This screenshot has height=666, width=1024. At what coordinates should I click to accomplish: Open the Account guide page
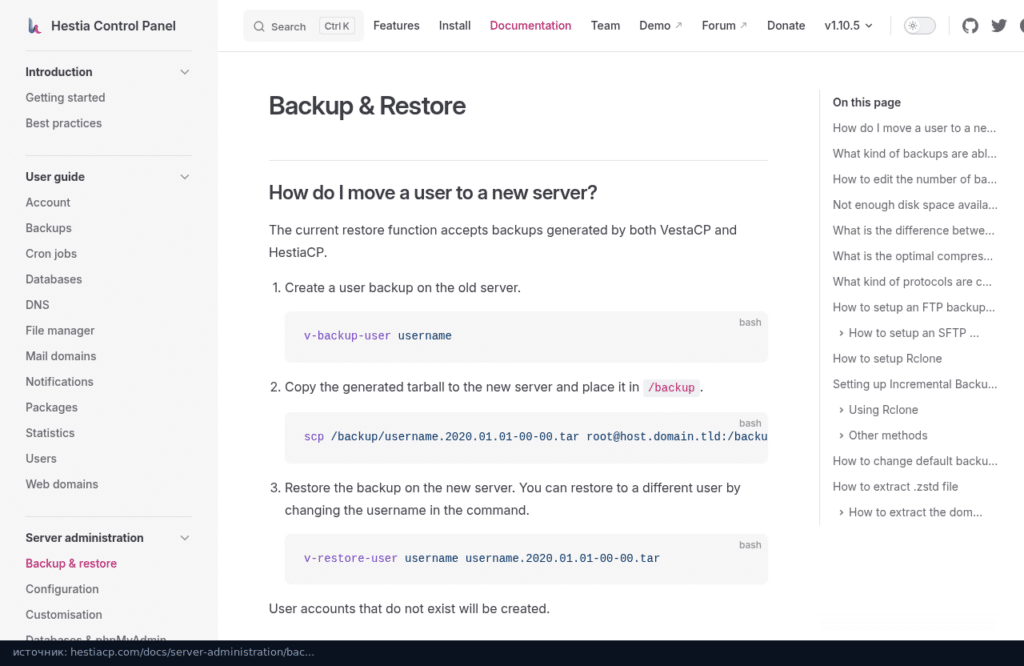(48, 202)
